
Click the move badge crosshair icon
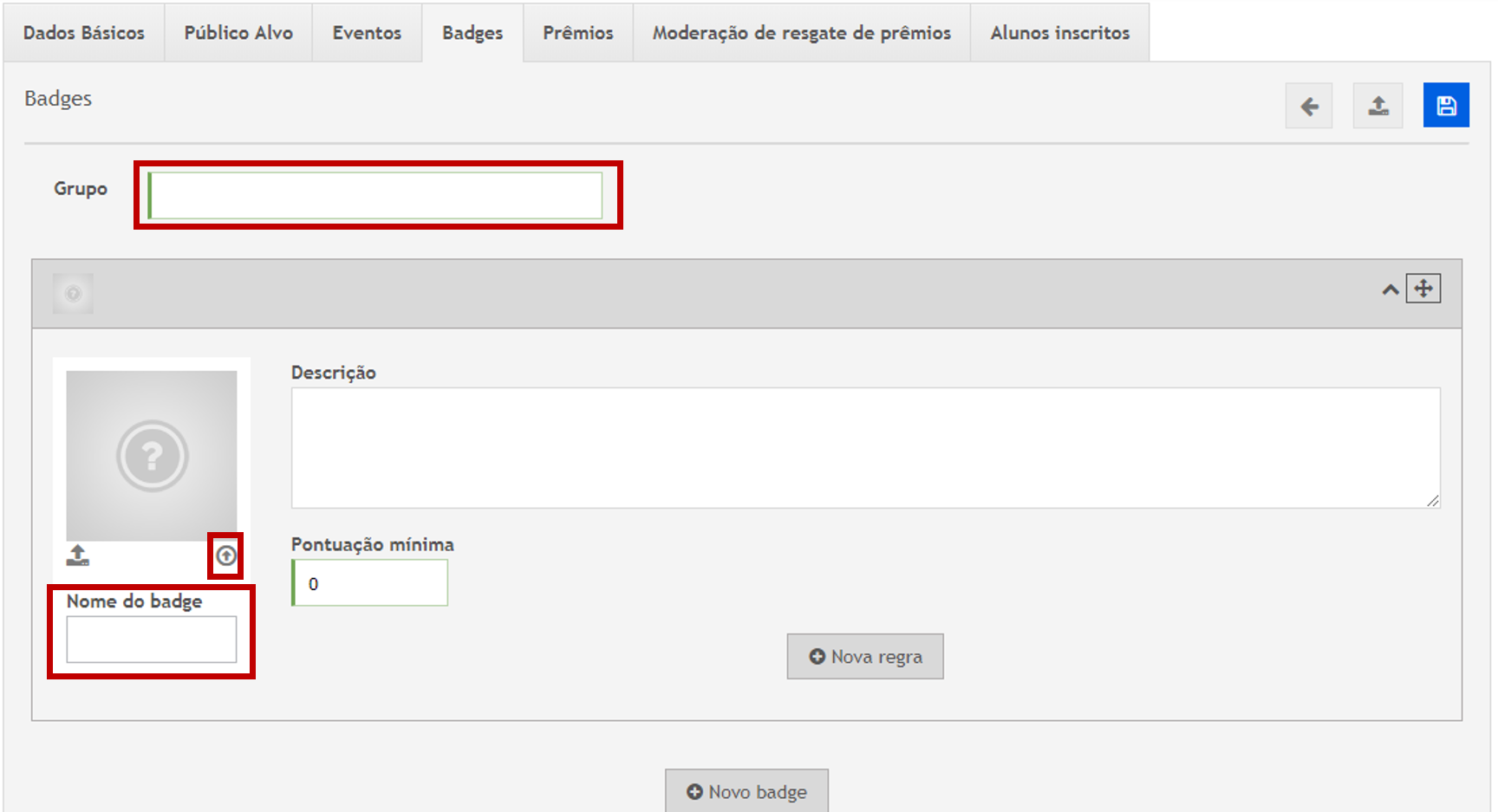1423,289
